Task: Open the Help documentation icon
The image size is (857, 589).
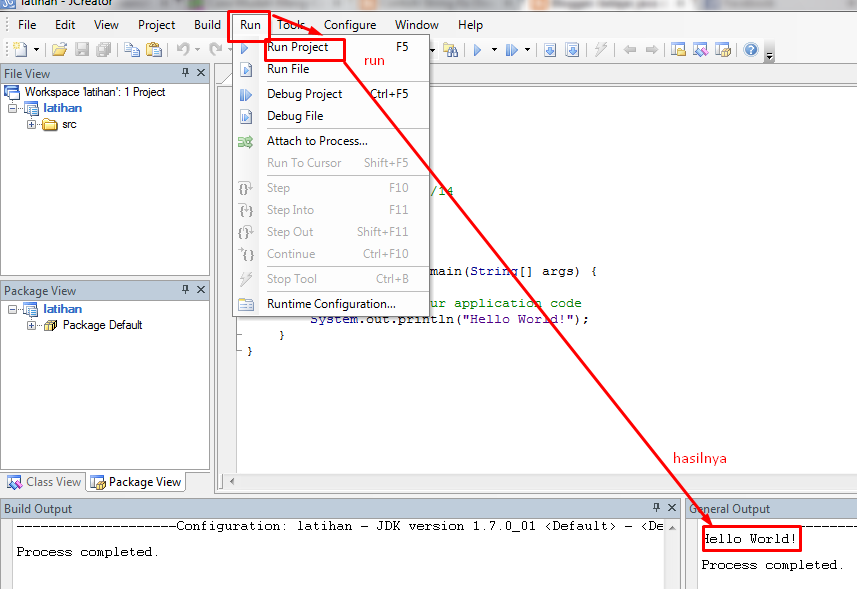Action: click(750, 49)
